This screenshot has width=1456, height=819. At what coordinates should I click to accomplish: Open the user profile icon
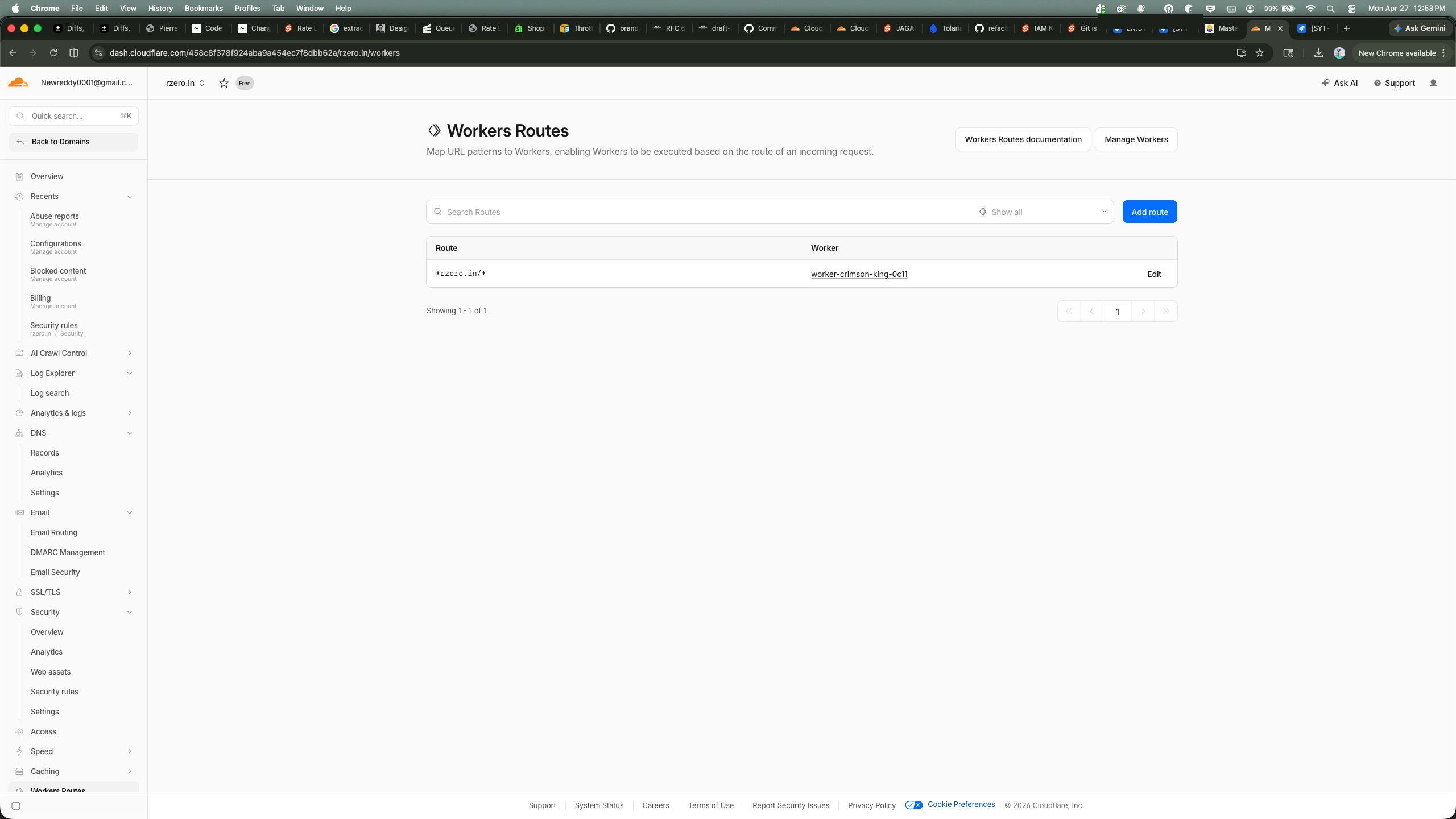(x=1433, y=83)
